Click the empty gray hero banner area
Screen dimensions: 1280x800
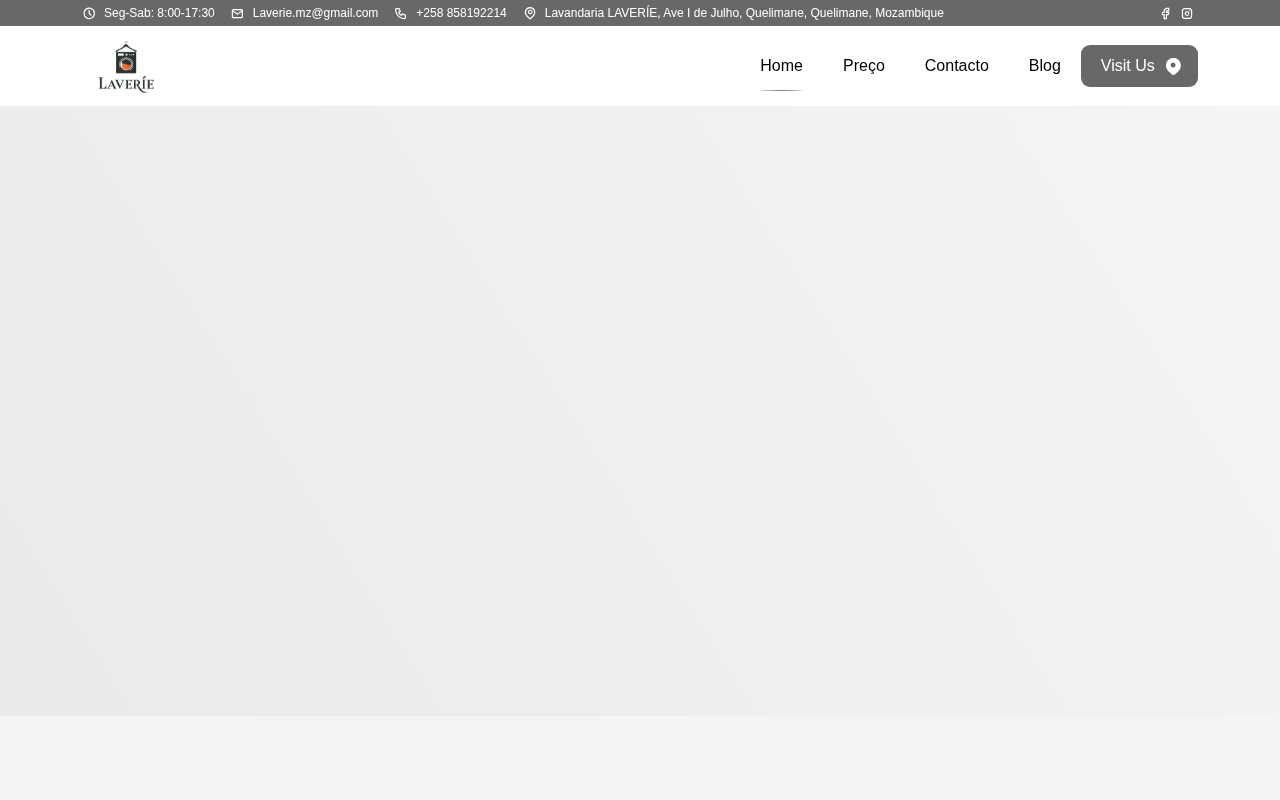click(x=640, y=411)
